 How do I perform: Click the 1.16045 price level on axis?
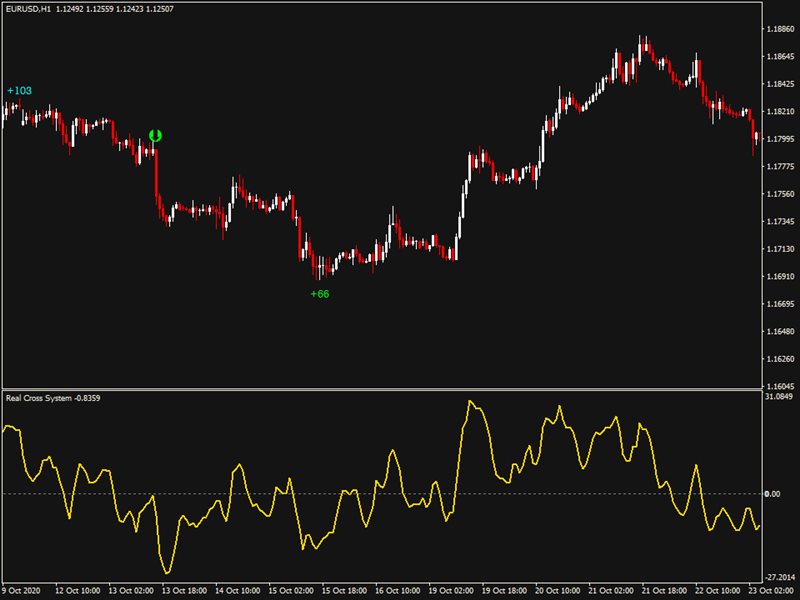click(x=780, y=386)
